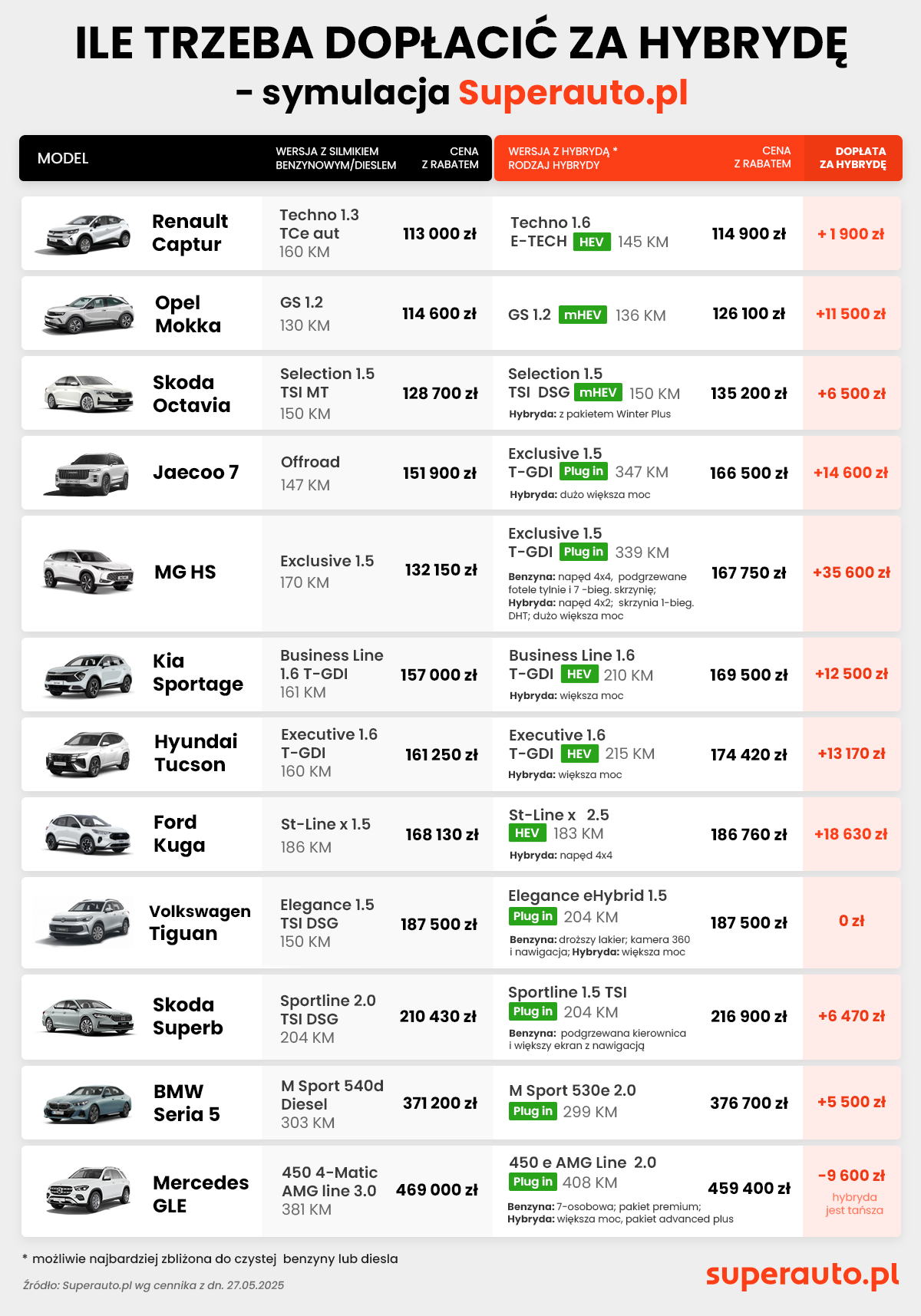Click the Plug in badge for Skoda Superb
This screenshot has height=1316, width=921.
tap(533, 1011)
